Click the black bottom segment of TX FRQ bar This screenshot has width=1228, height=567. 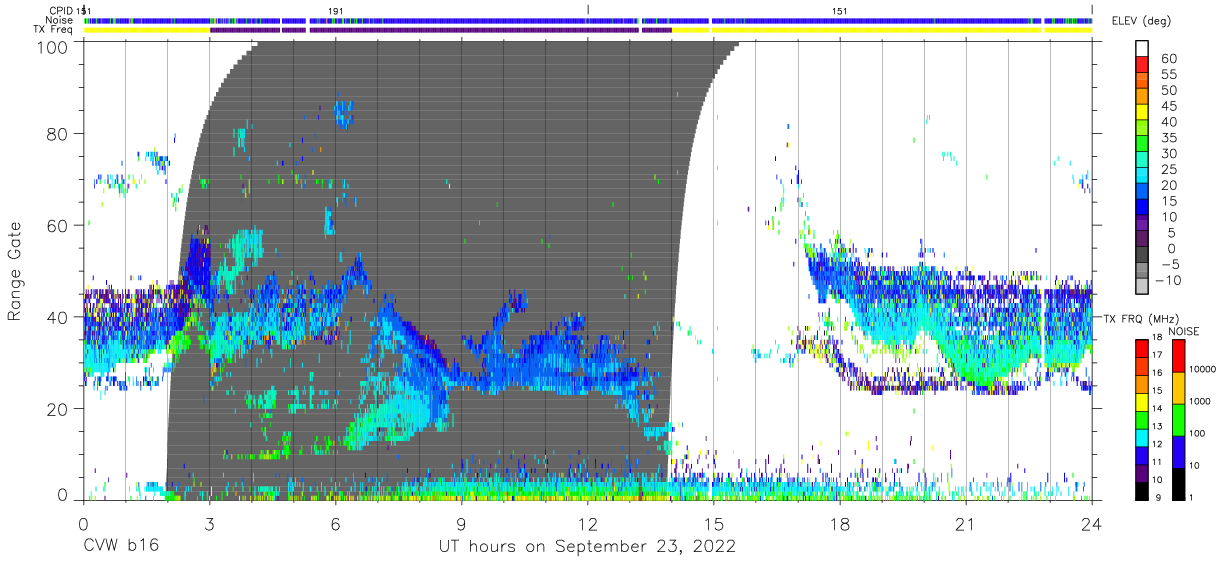(1142, 489)
